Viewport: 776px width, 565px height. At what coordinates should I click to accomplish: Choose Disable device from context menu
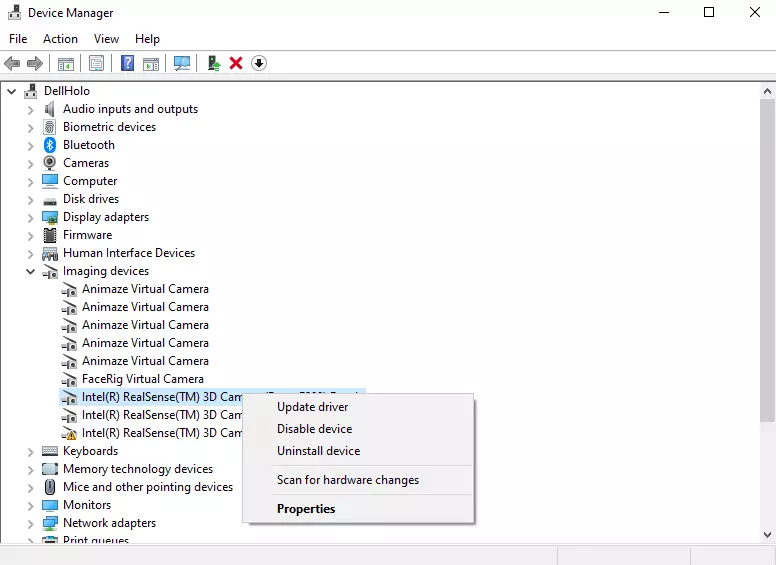[358, 429]
